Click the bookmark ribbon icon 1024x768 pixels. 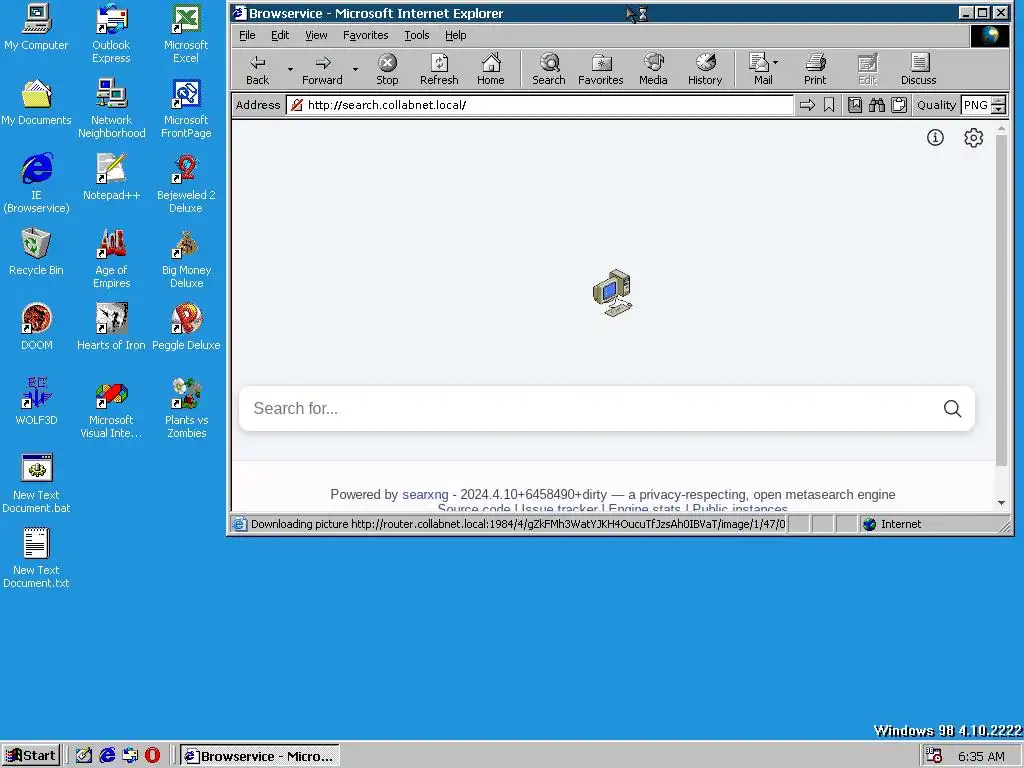point(829,105)
